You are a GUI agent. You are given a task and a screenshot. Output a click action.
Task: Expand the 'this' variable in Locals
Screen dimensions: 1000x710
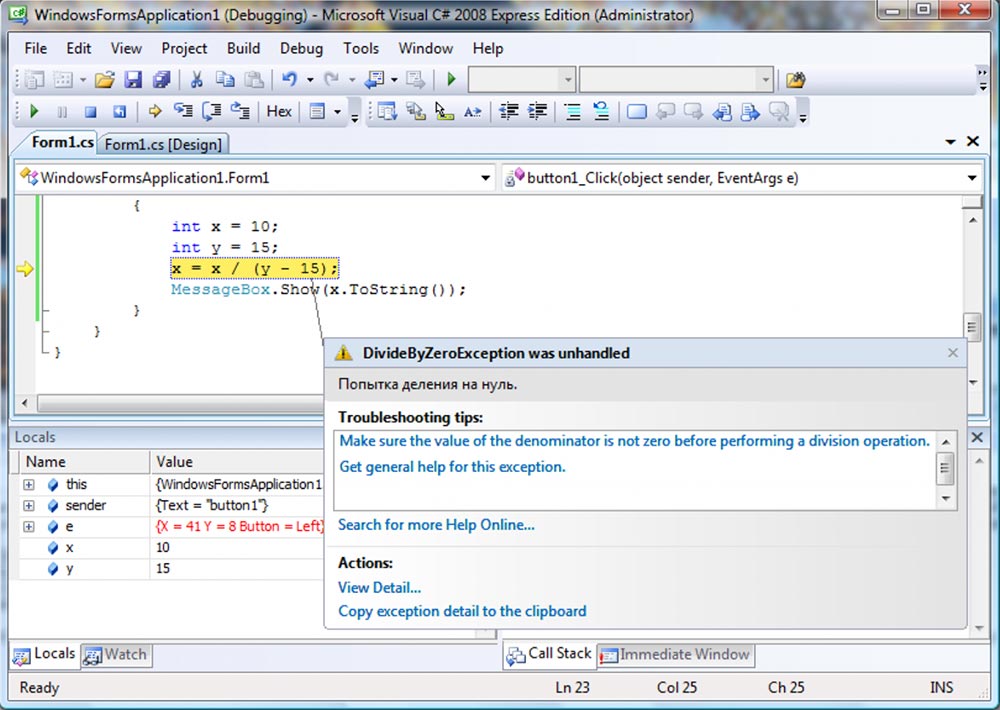(29, 485)
